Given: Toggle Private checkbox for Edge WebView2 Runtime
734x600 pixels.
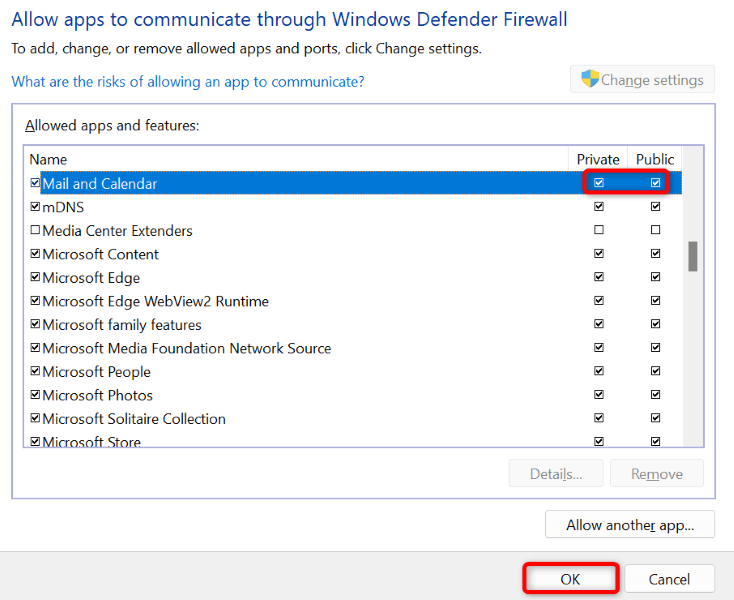Looking at the screenshot, I should coord(599,300).
